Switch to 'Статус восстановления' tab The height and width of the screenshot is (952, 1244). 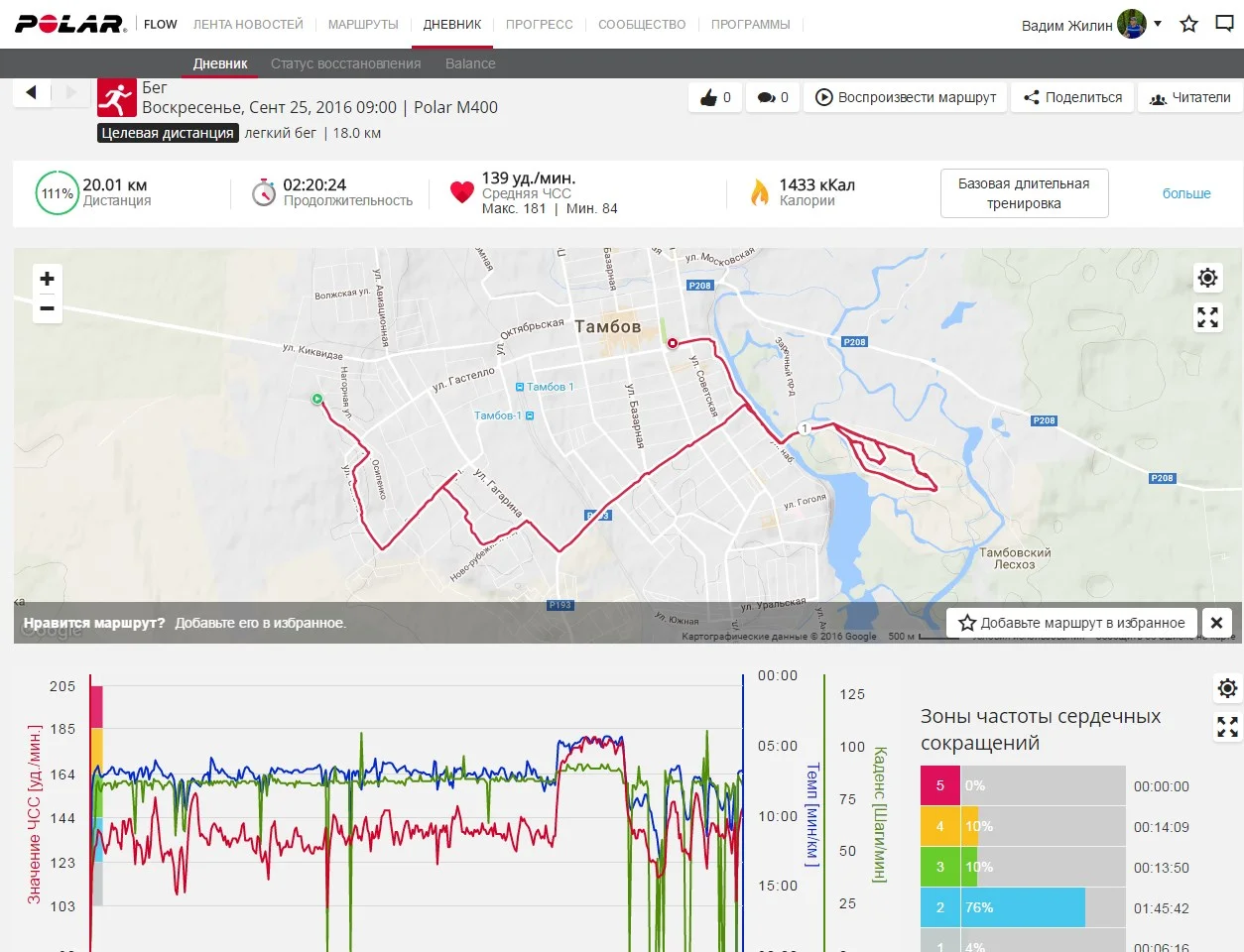tap(345, 63)
